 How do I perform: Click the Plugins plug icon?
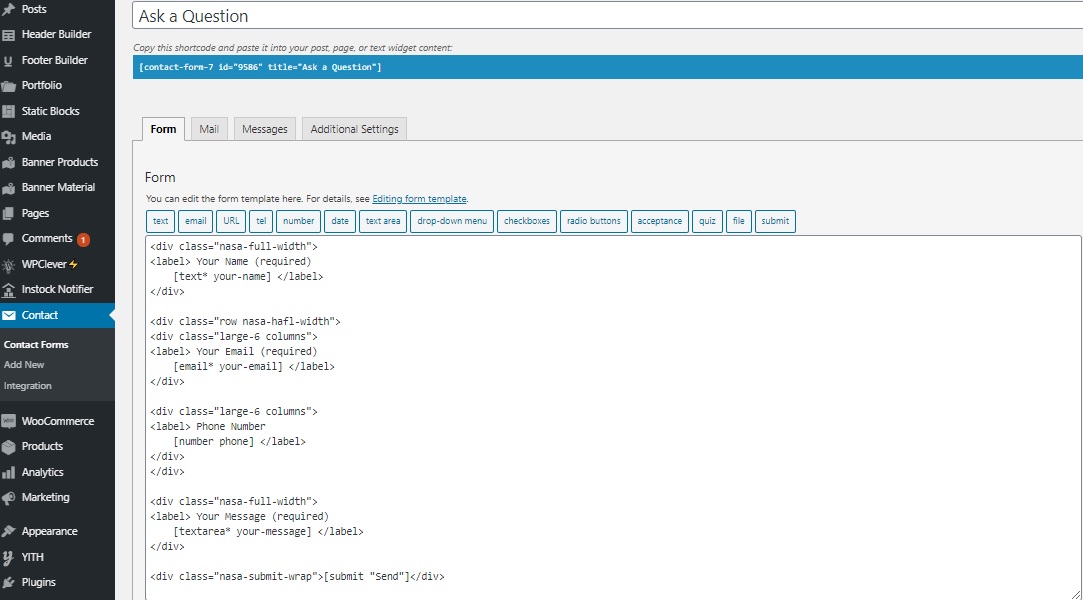(x=8, y=583)
